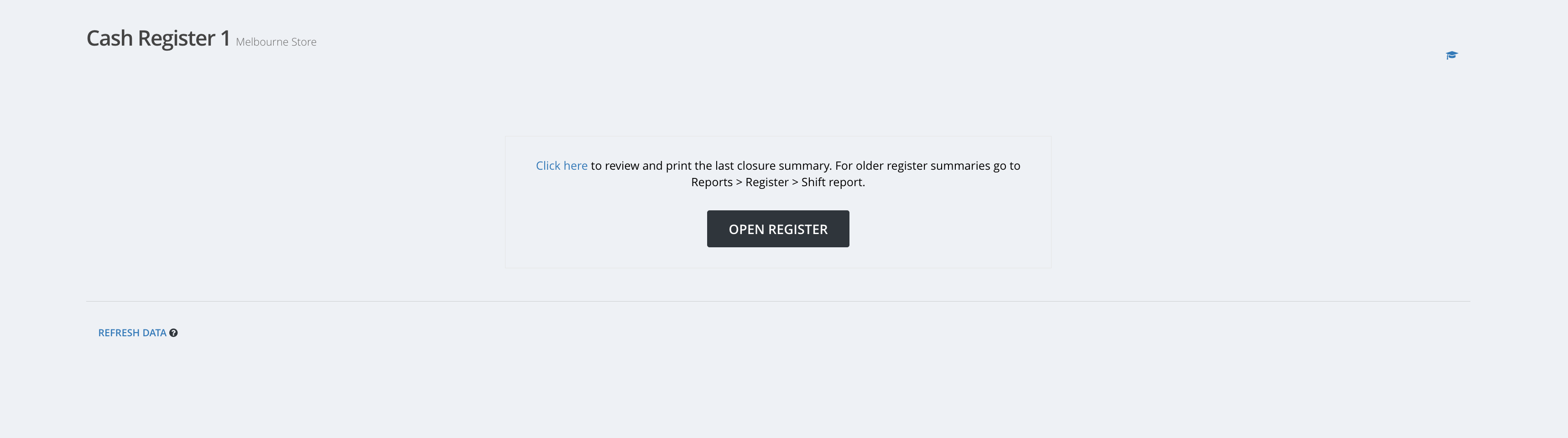Viewport: 1568px width, 438px height.
Task: Click the question mark help icon beside Refresh Data
Action: (173, 333)
